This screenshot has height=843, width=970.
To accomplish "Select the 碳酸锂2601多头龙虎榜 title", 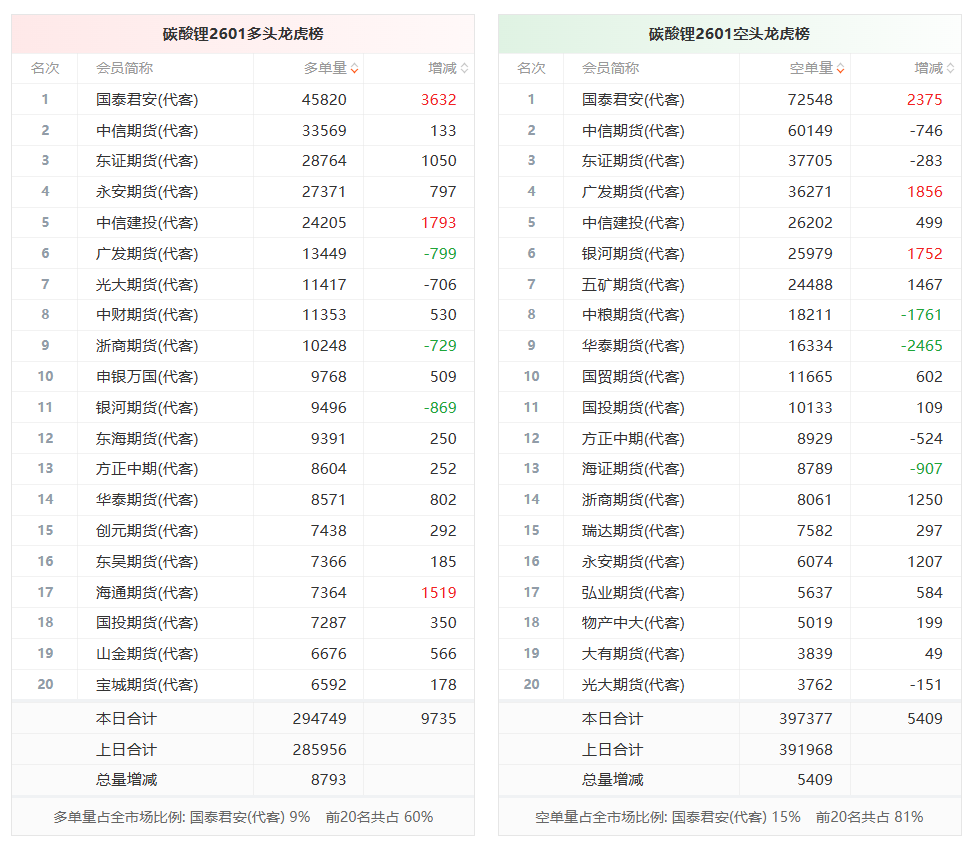I will (x=243, y=33).
